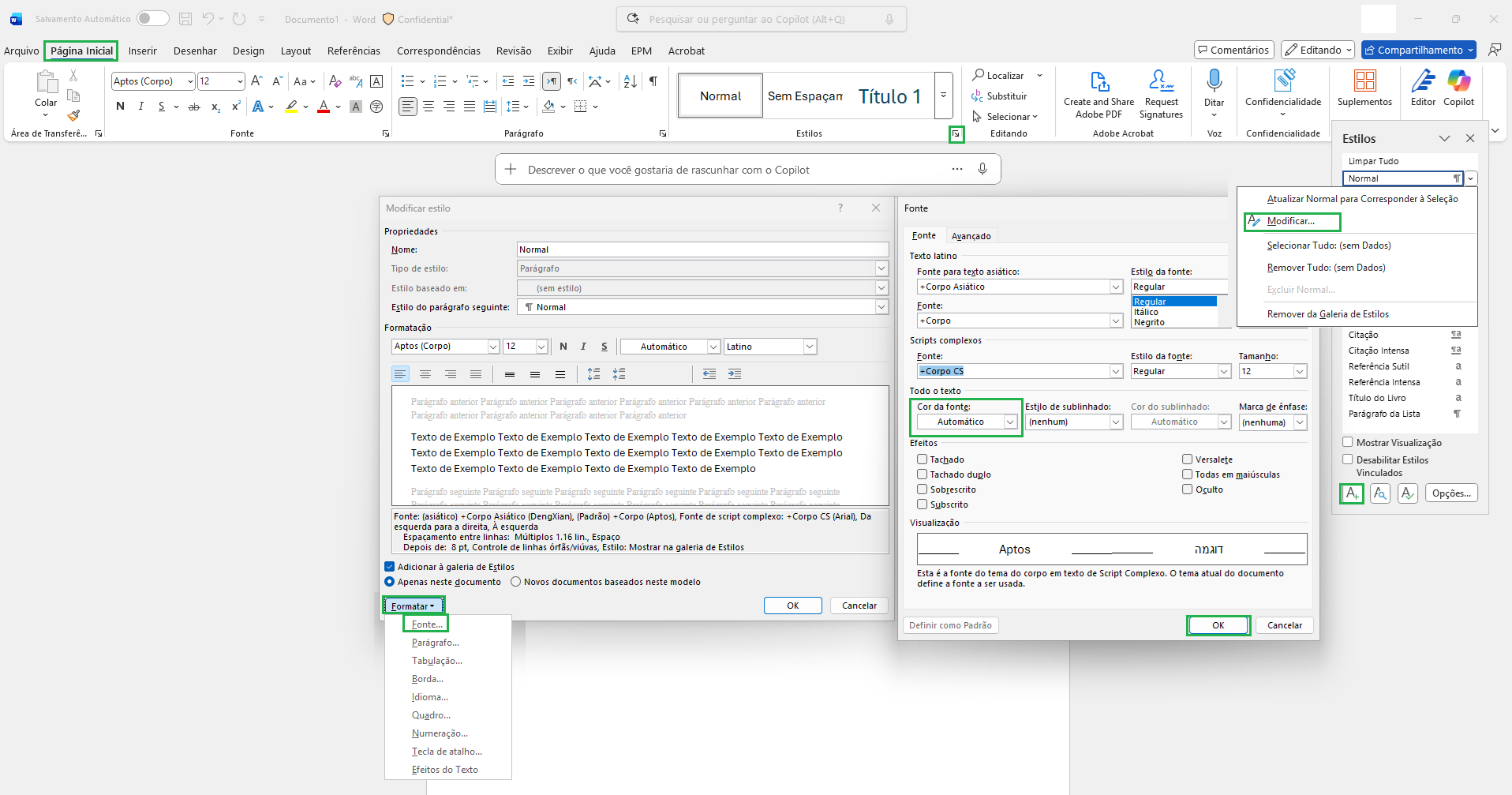1512x795 pixels.
Task: Open the Suplementos add-ins icon
Action: tap(1364, 81)
